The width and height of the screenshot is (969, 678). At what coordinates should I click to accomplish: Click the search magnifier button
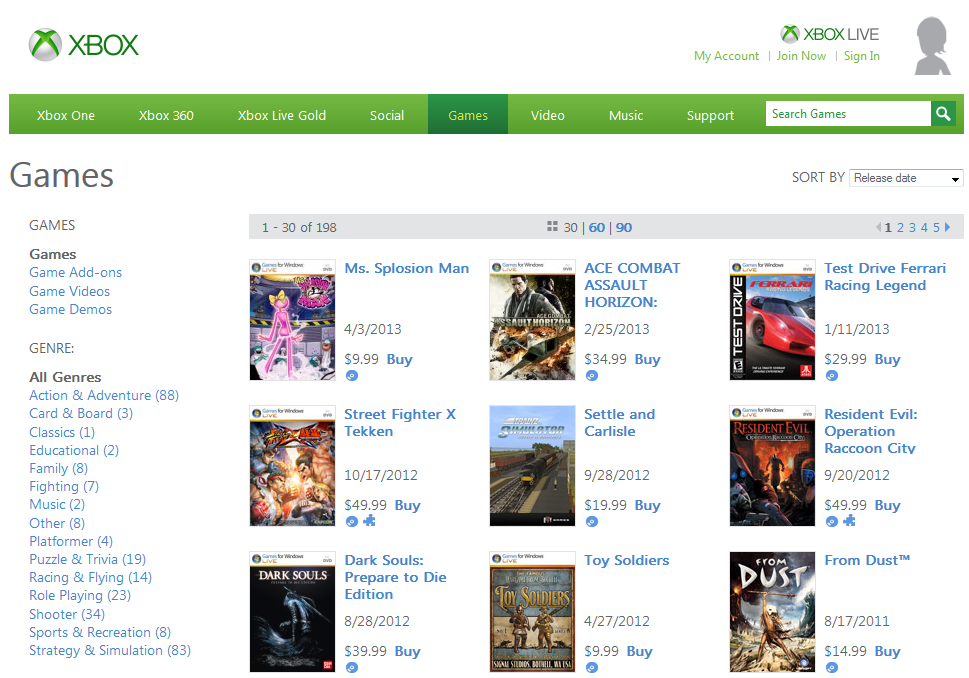tap(943, 114)
